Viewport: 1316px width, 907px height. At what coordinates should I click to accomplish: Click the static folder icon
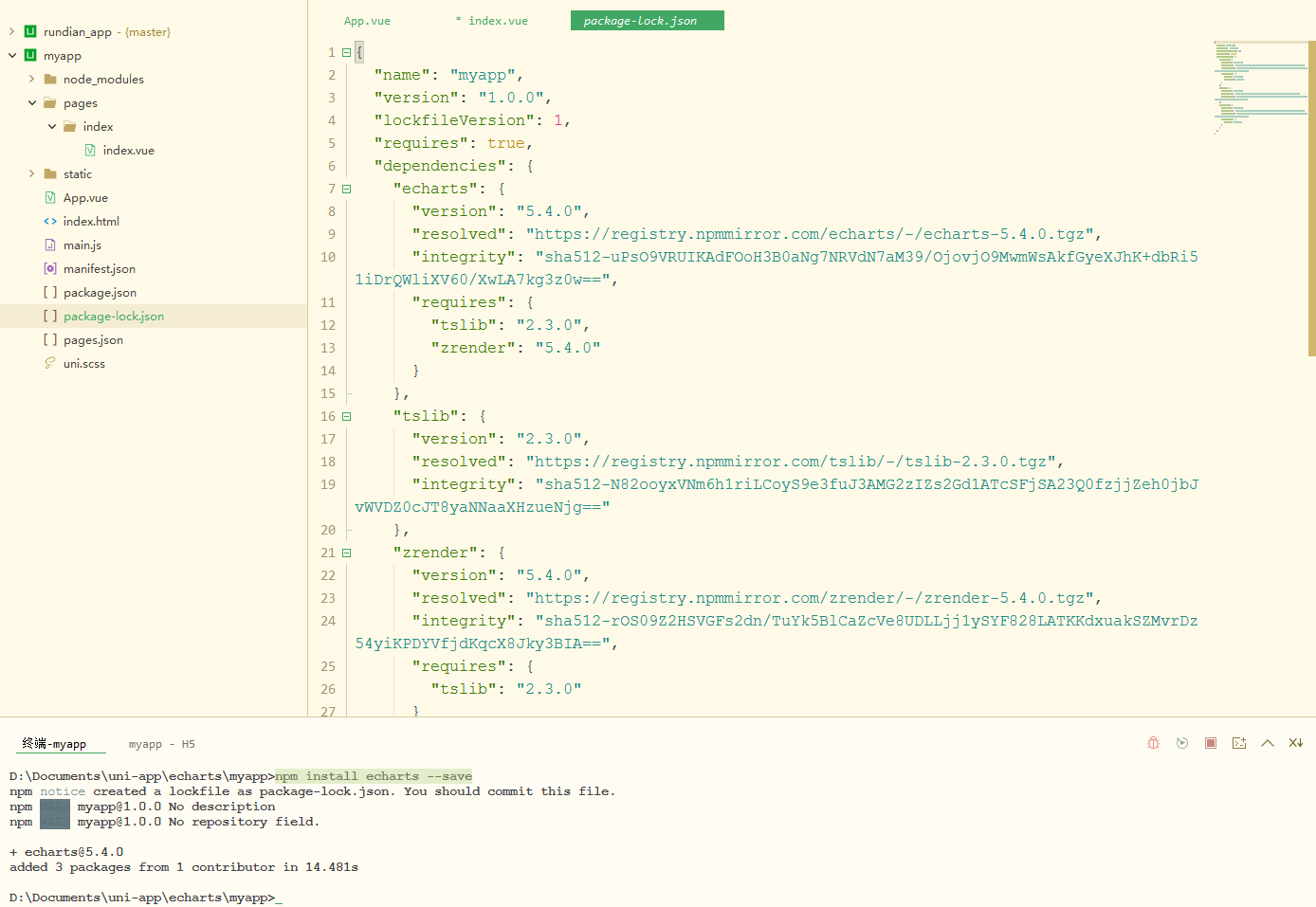[x=50, y=173]
